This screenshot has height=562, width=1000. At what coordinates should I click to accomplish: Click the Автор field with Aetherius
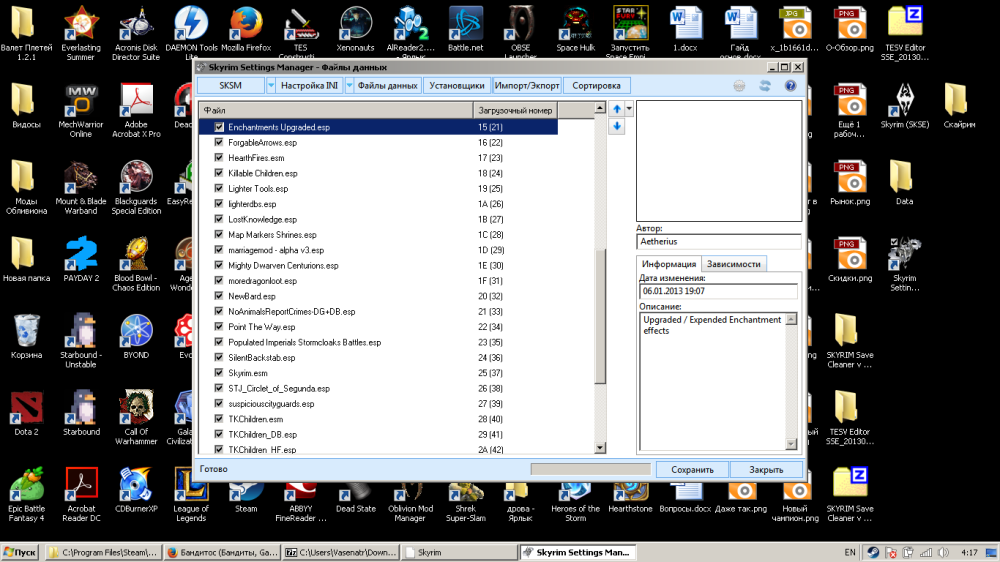pyautogui.click(x=719, y=242)
